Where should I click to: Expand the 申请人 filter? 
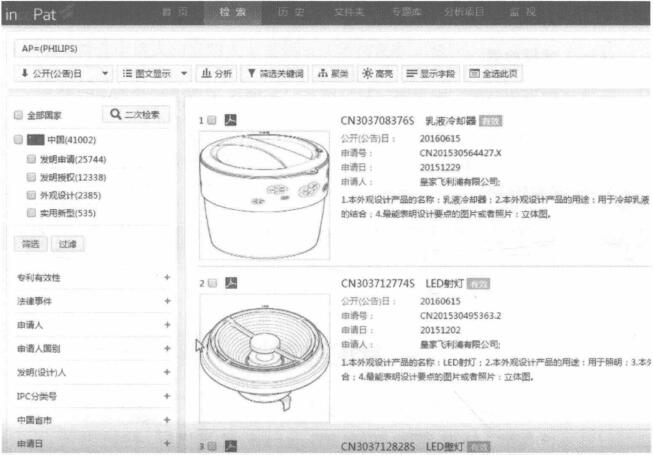click(x=167, y=324)
